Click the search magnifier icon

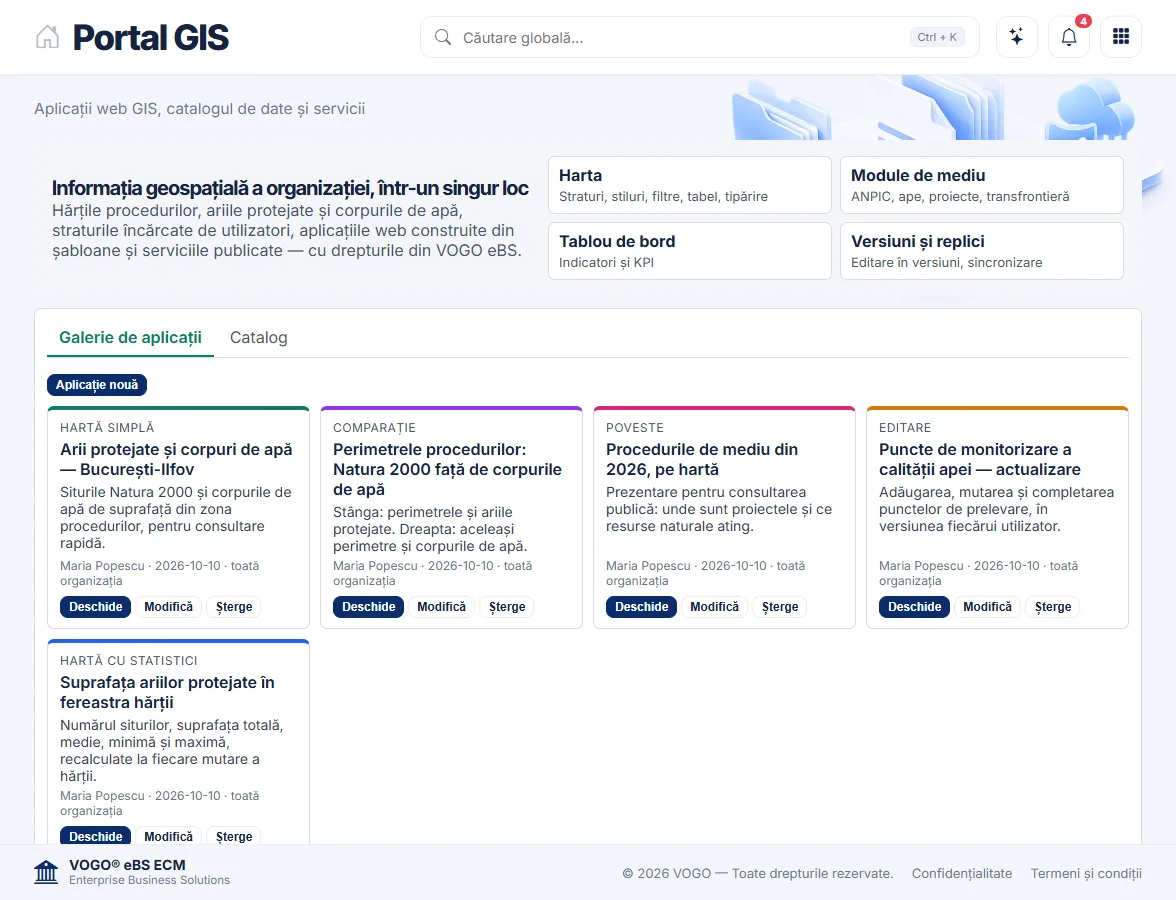(443, 38)
